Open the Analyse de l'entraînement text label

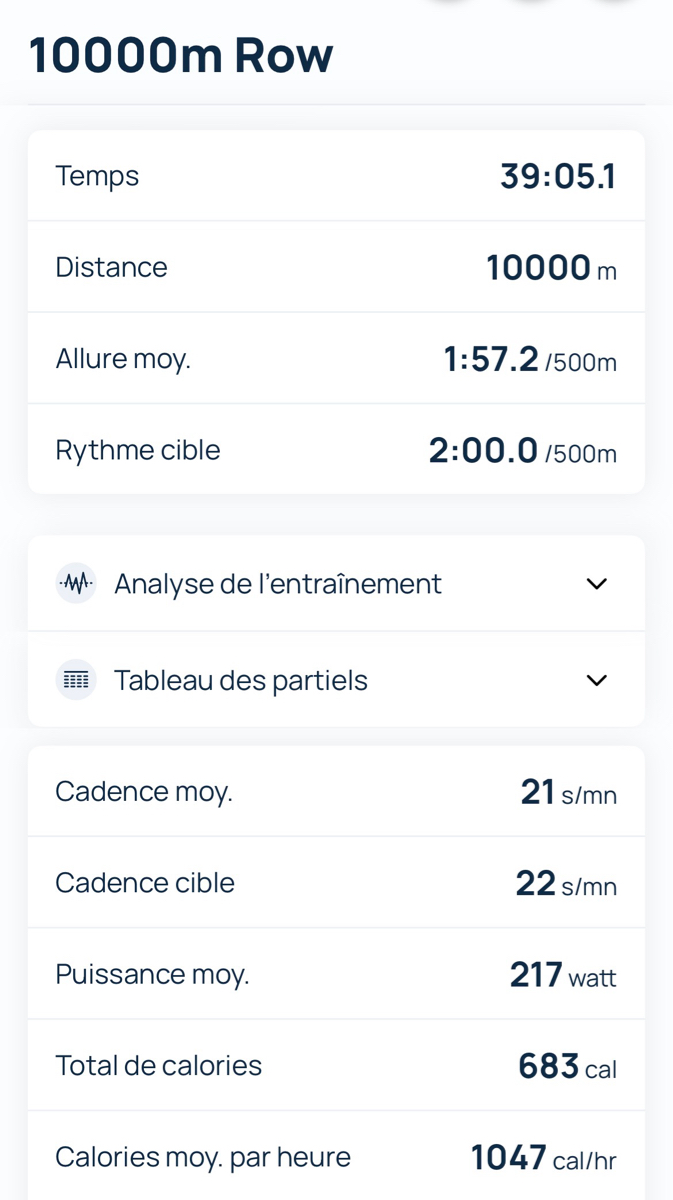(277, 583)
